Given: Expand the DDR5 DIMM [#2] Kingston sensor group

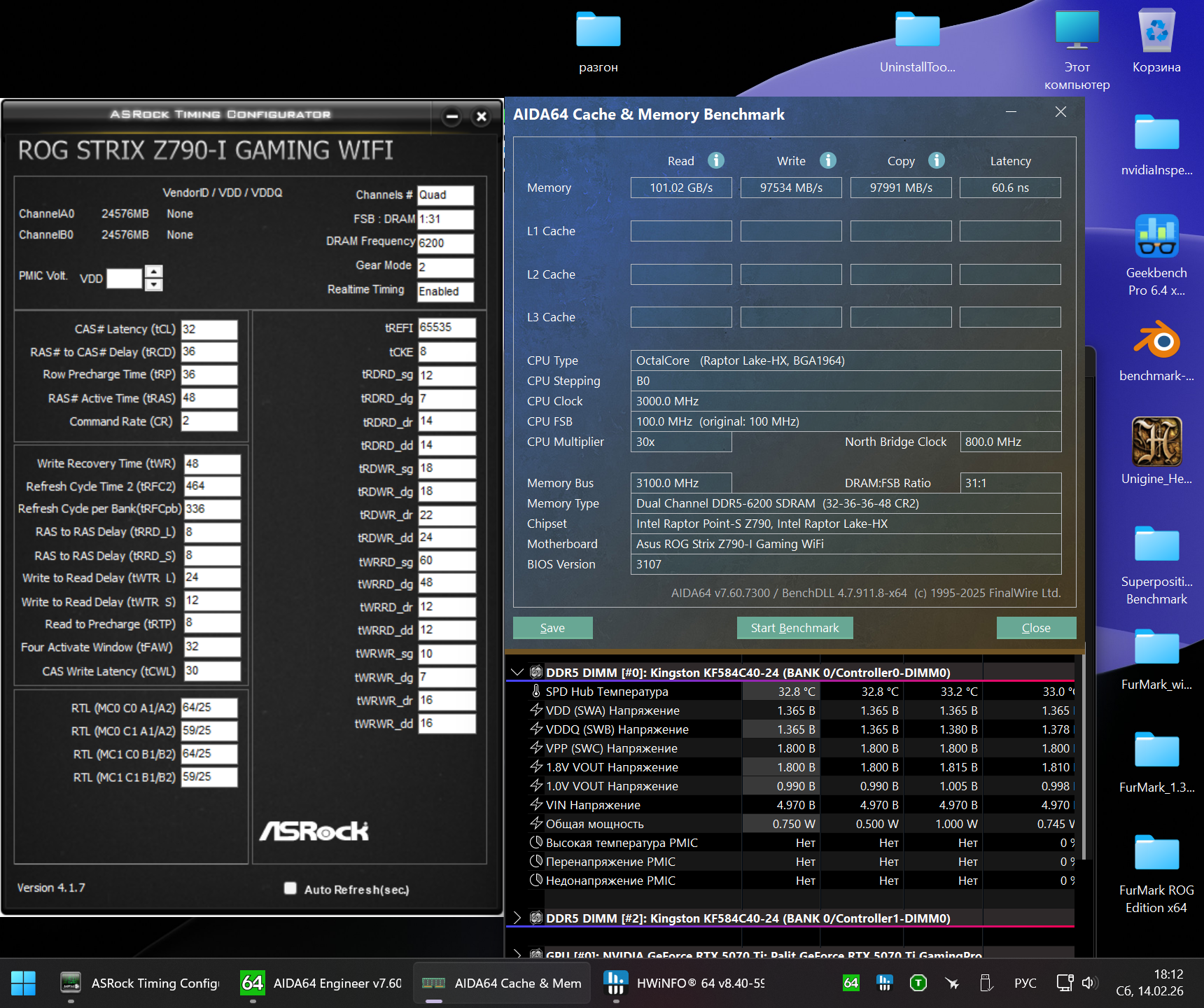Looking at the screenshot, I should point(517,918).
